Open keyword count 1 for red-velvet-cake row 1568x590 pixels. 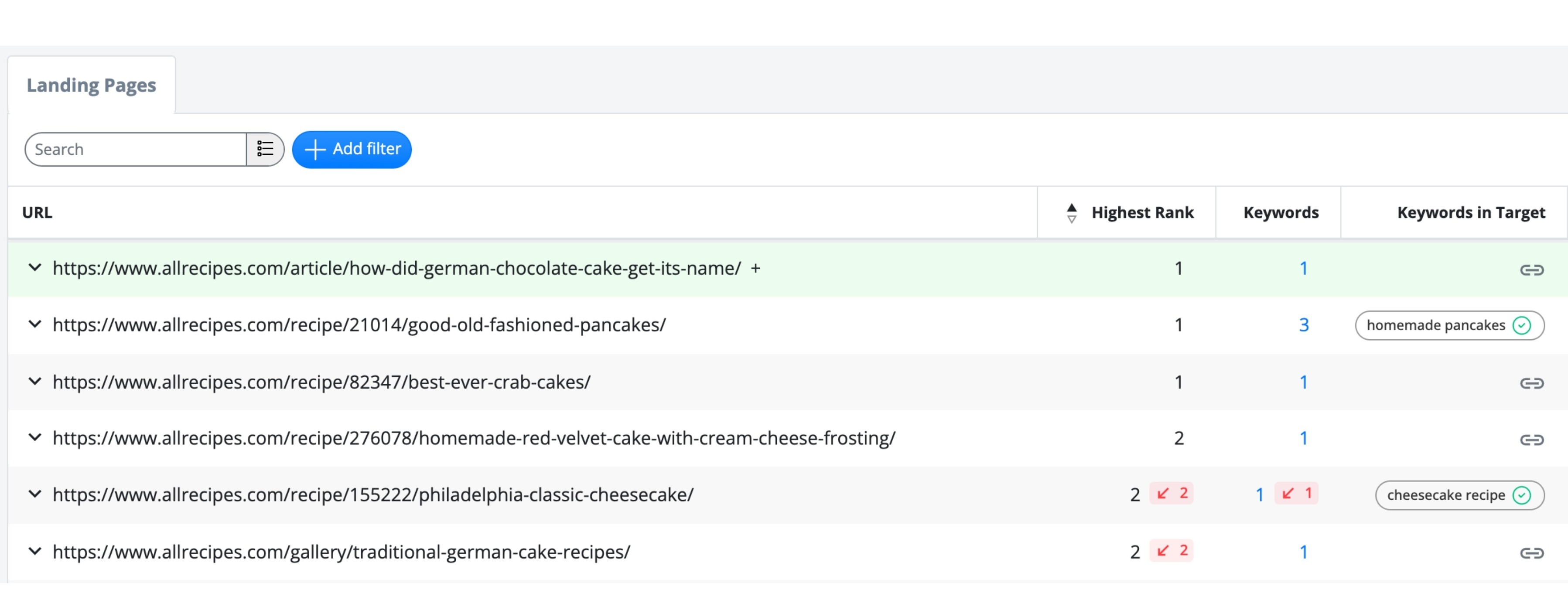pyautogui.click(x=1303, y=438)
